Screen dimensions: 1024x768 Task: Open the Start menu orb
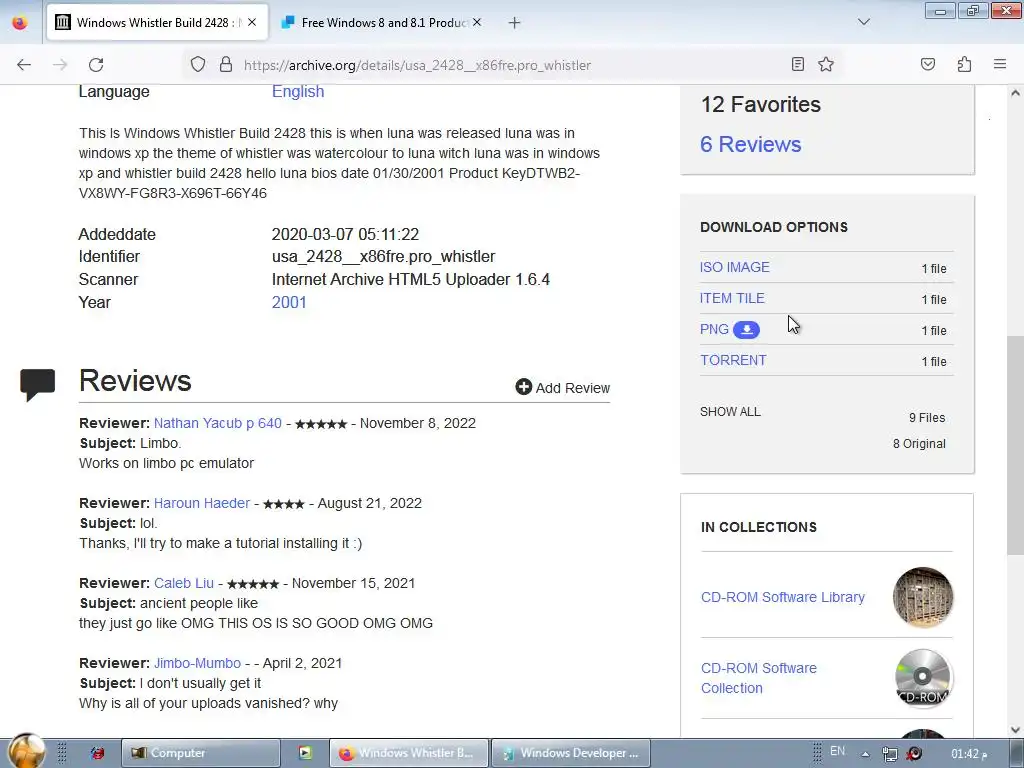coord(27,751)
